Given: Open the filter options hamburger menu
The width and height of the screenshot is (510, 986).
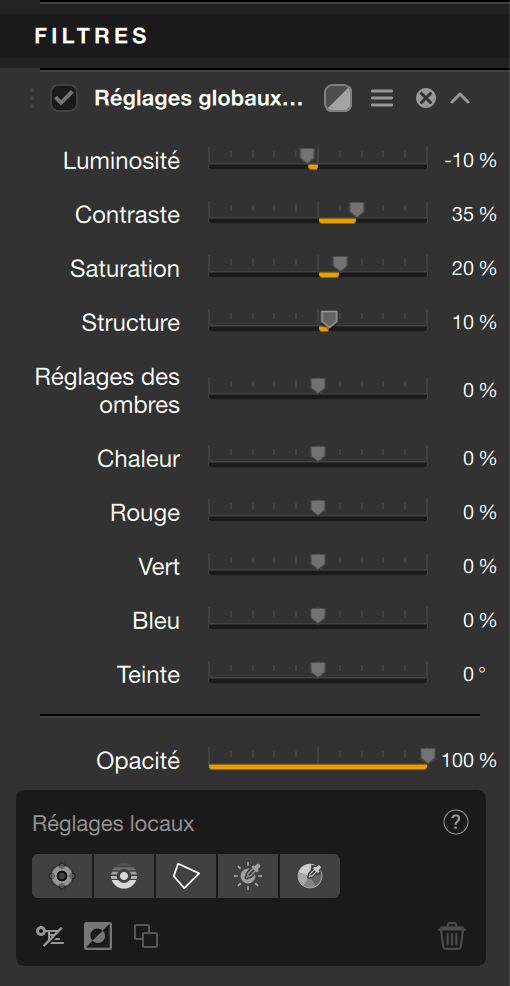Looking at the screenshot, I should coord(382,98).
